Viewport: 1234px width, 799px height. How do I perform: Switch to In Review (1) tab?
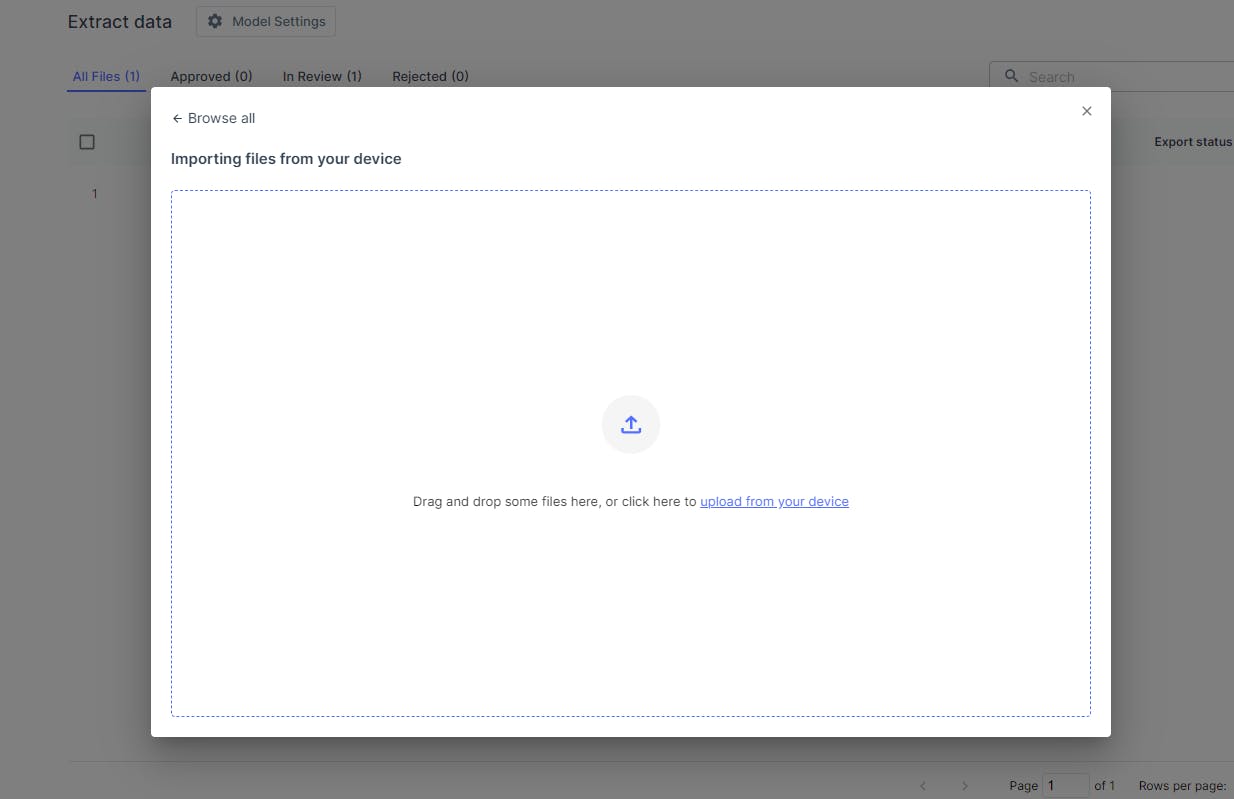322,76
